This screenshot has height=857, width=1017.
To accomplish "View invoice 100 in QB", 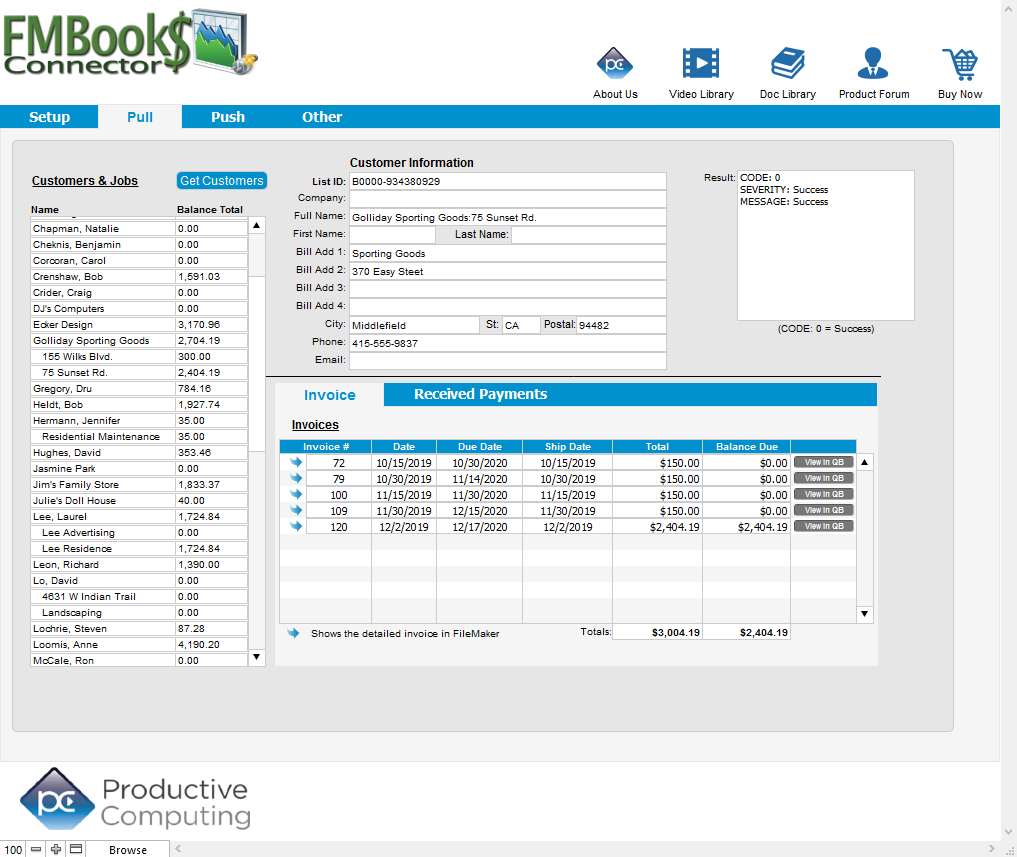I will (x=824, y=494).
